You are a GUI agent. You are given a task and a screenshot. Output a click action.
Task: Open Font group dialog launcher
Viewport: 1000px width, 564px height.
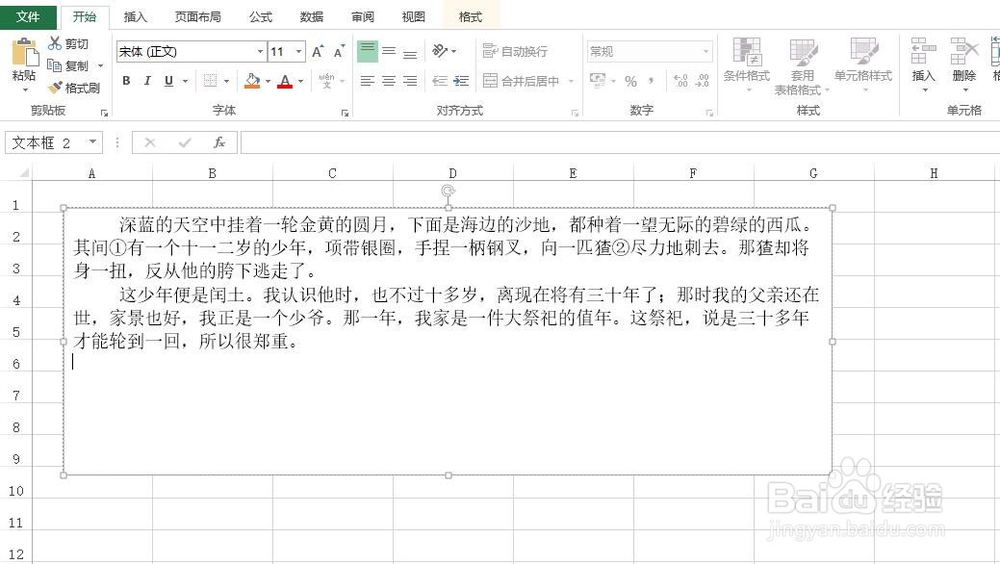[x=344, y=113]
